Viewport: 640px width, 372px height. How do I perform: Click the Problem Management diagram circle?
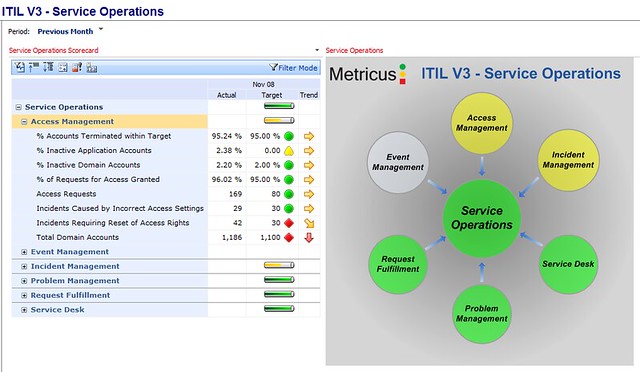click(x=482, y=313)
